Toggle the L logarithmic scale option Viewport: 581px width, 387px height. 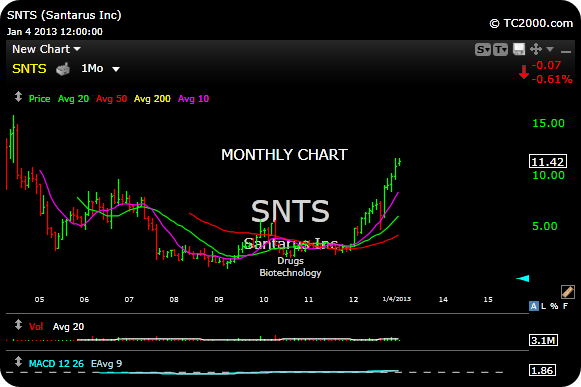tap(544, 306)
